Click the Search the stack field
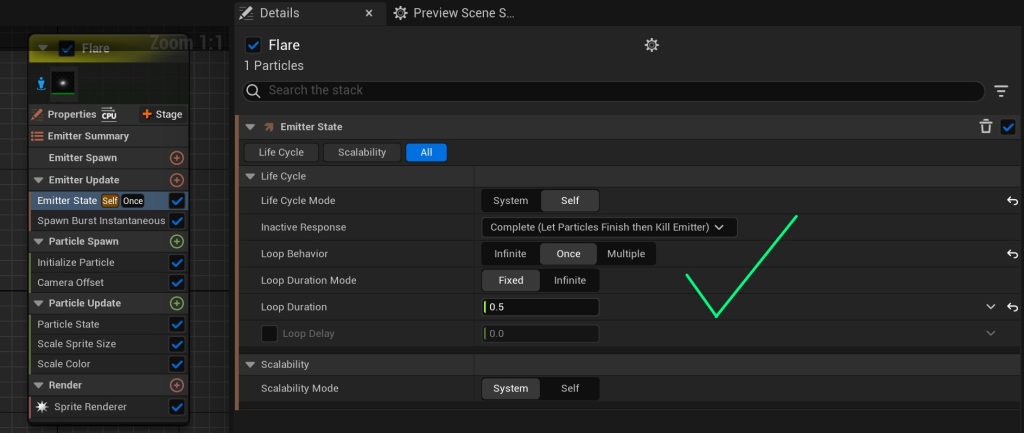 pos(613,91)
